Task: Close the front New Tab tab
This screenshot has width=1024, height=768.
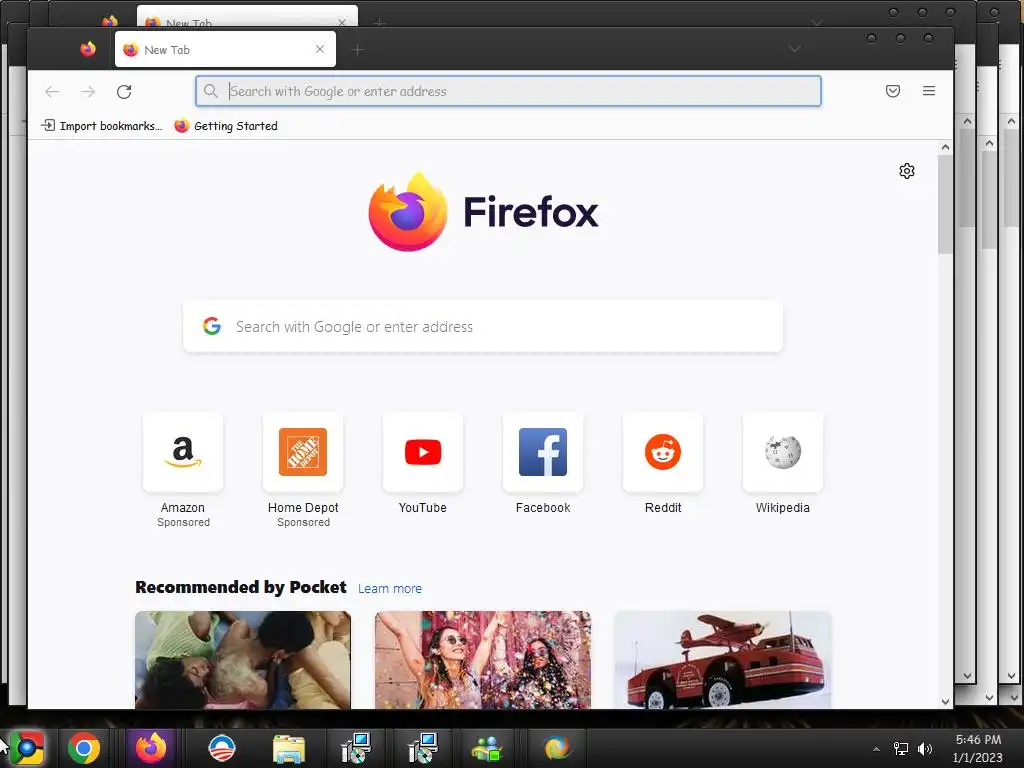Action: pos(319,49)
